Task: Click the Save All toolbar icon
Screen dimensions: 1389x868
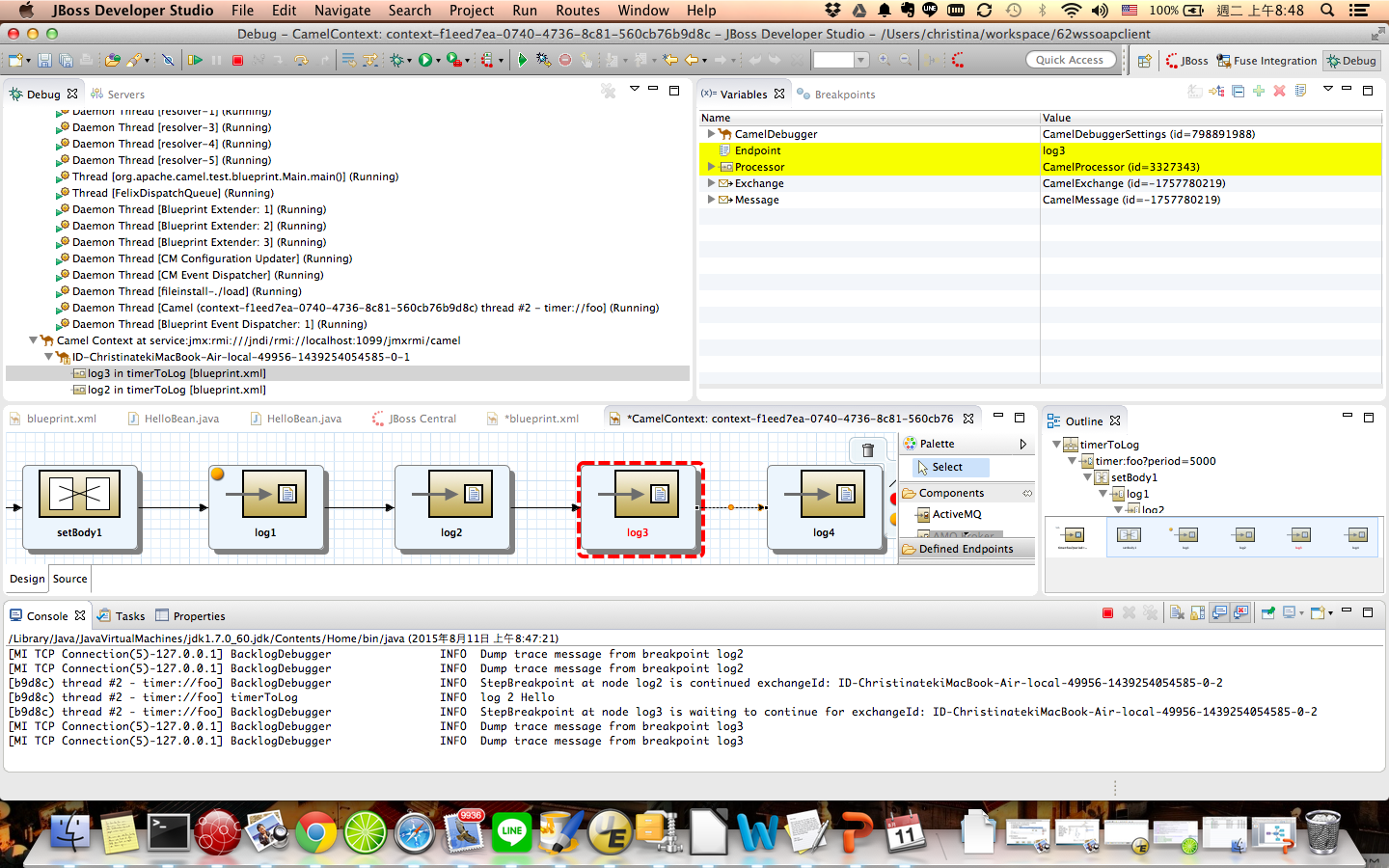Action: (66, 60)
